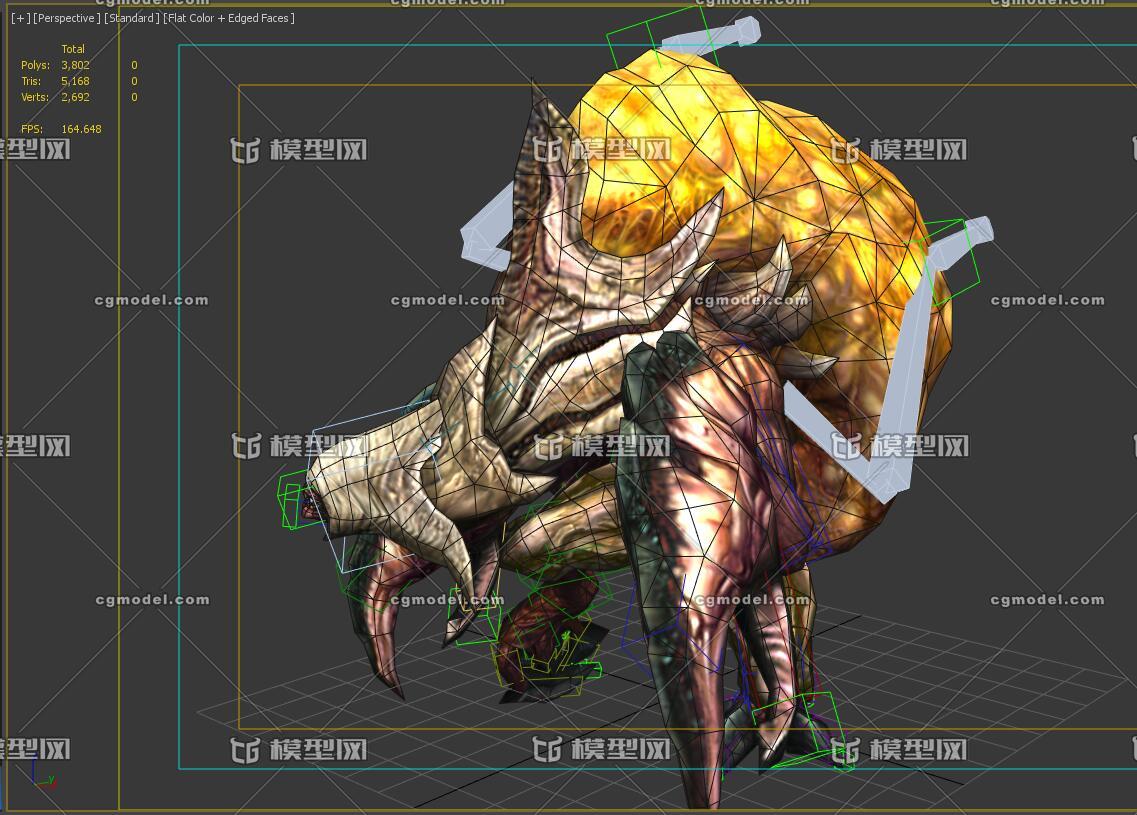Click the Verts count 2,692 statistic
Viewport: 1137px width, 815px height.
coord(75,97)
